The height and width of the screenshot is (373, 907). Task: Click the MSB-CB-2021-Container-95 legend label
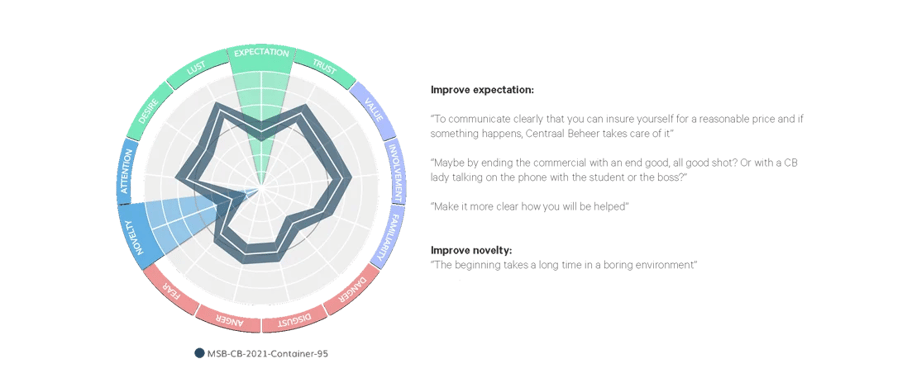(267, 353)
